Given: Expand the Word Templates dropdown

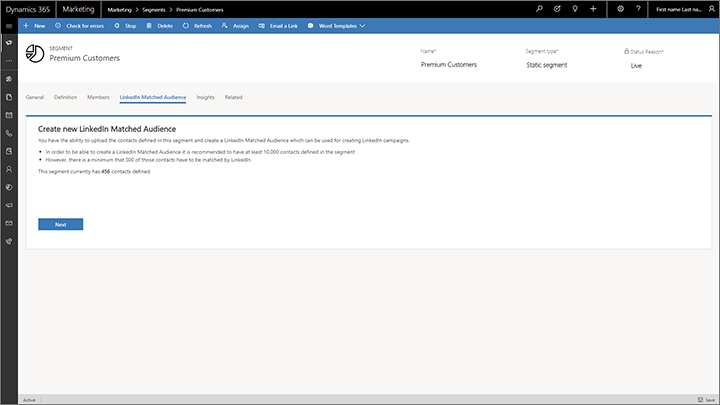Looking at the screenshot, I should [x=336, y=25].
